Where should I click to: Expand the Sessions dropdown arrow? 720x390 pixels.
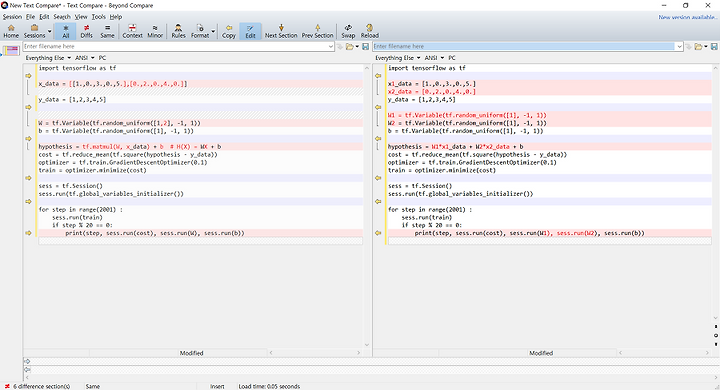point(50,31)
